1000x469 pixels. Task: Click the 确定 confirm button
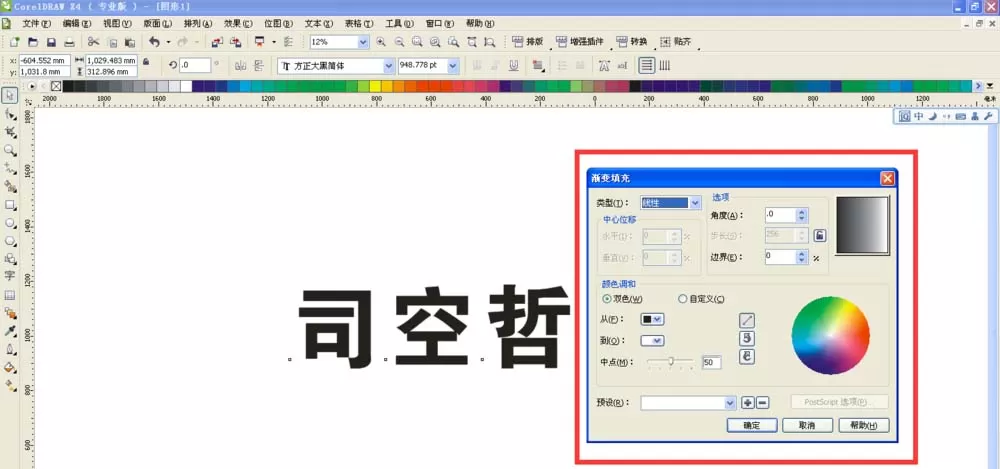[752, 426]
